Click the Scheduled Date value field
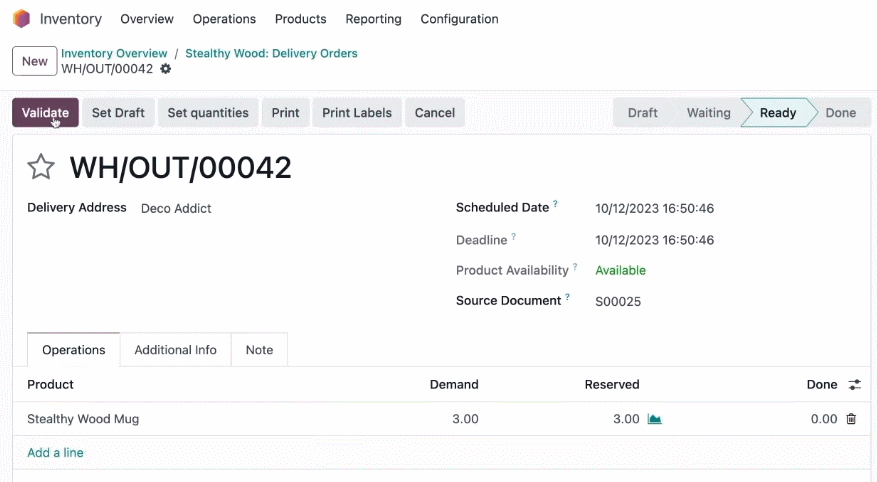 point(654,209)
